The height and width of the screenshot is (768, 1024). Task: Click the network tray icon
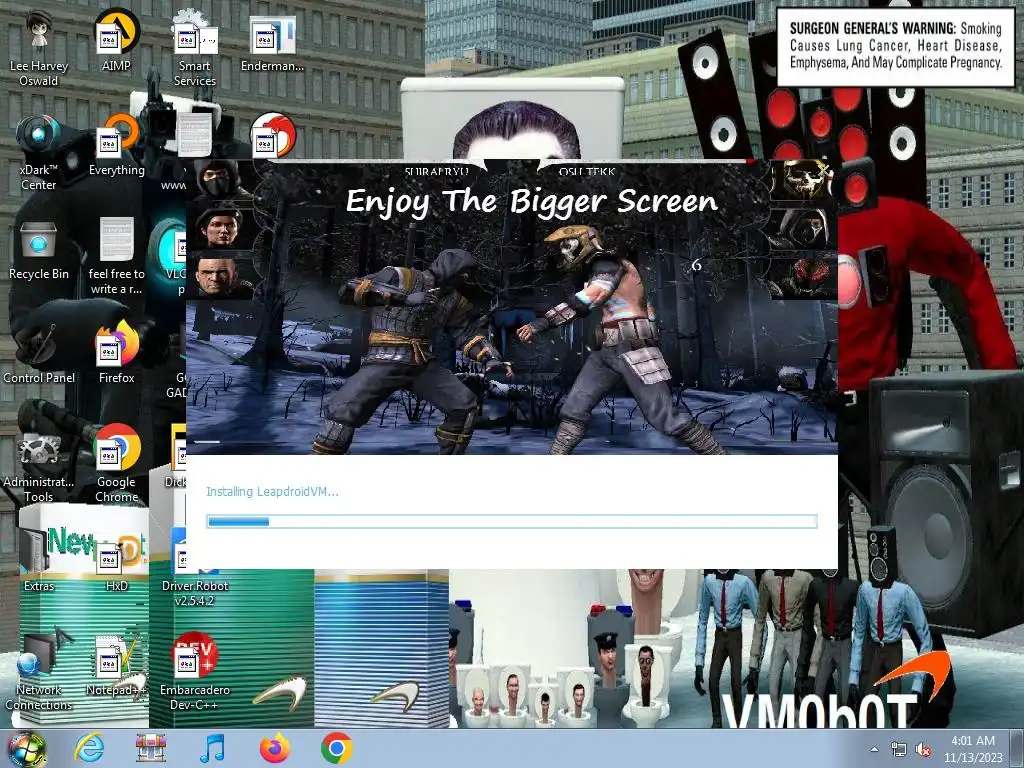click(x=899, y=750)
